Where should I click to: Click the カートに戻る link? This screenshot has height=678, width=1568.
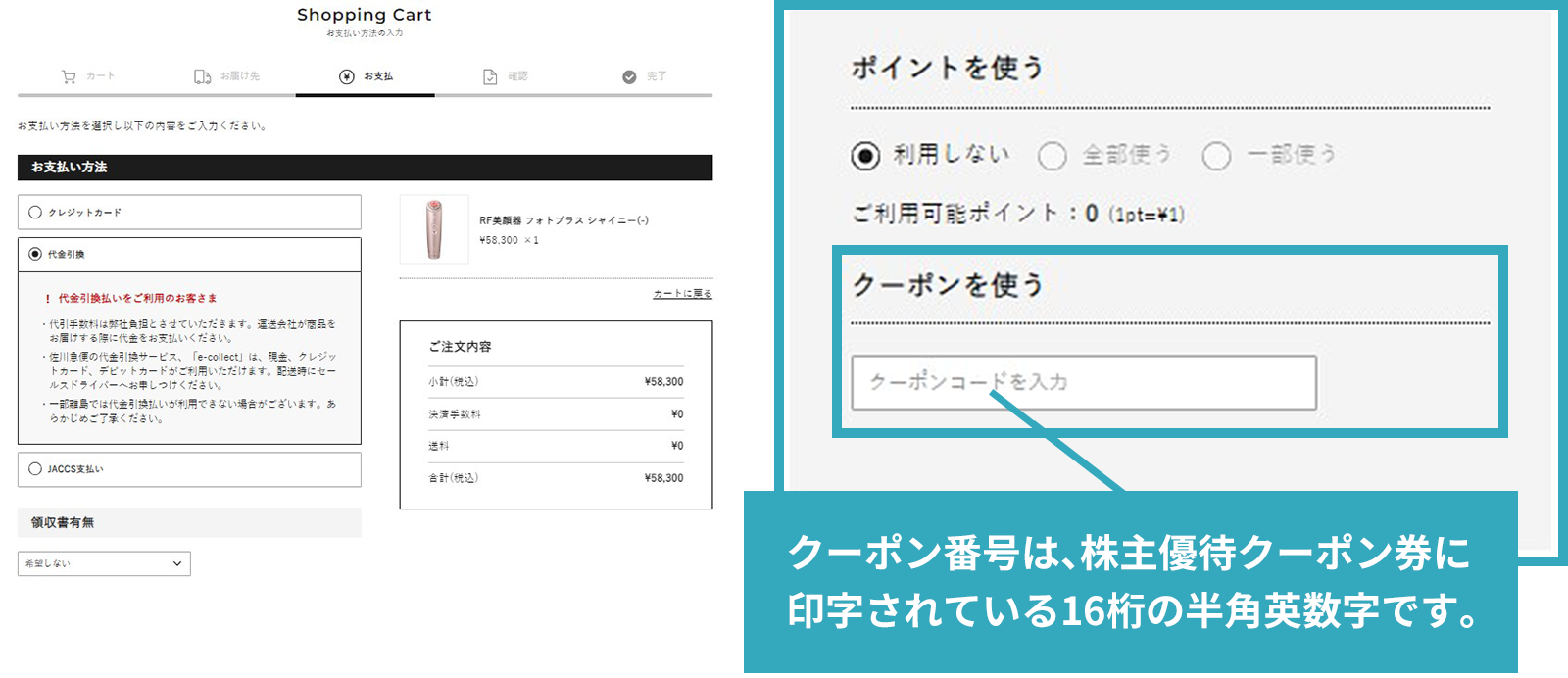pyautogui.click(x=683, y=294)
